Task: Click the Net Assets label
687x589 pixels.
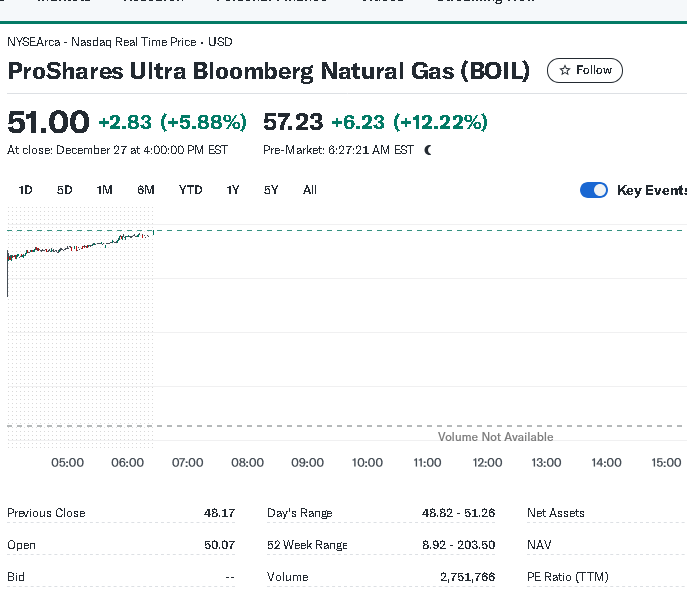Action: (556, 513)
